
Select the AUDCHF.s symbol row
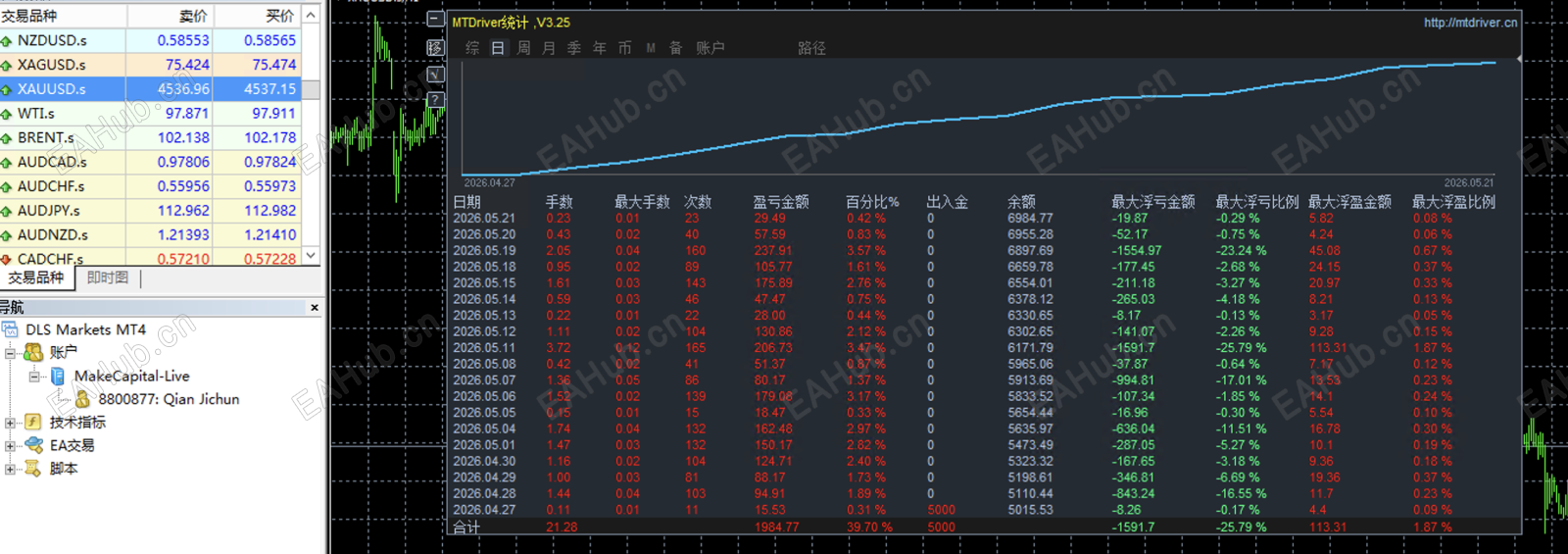point(151,186)
